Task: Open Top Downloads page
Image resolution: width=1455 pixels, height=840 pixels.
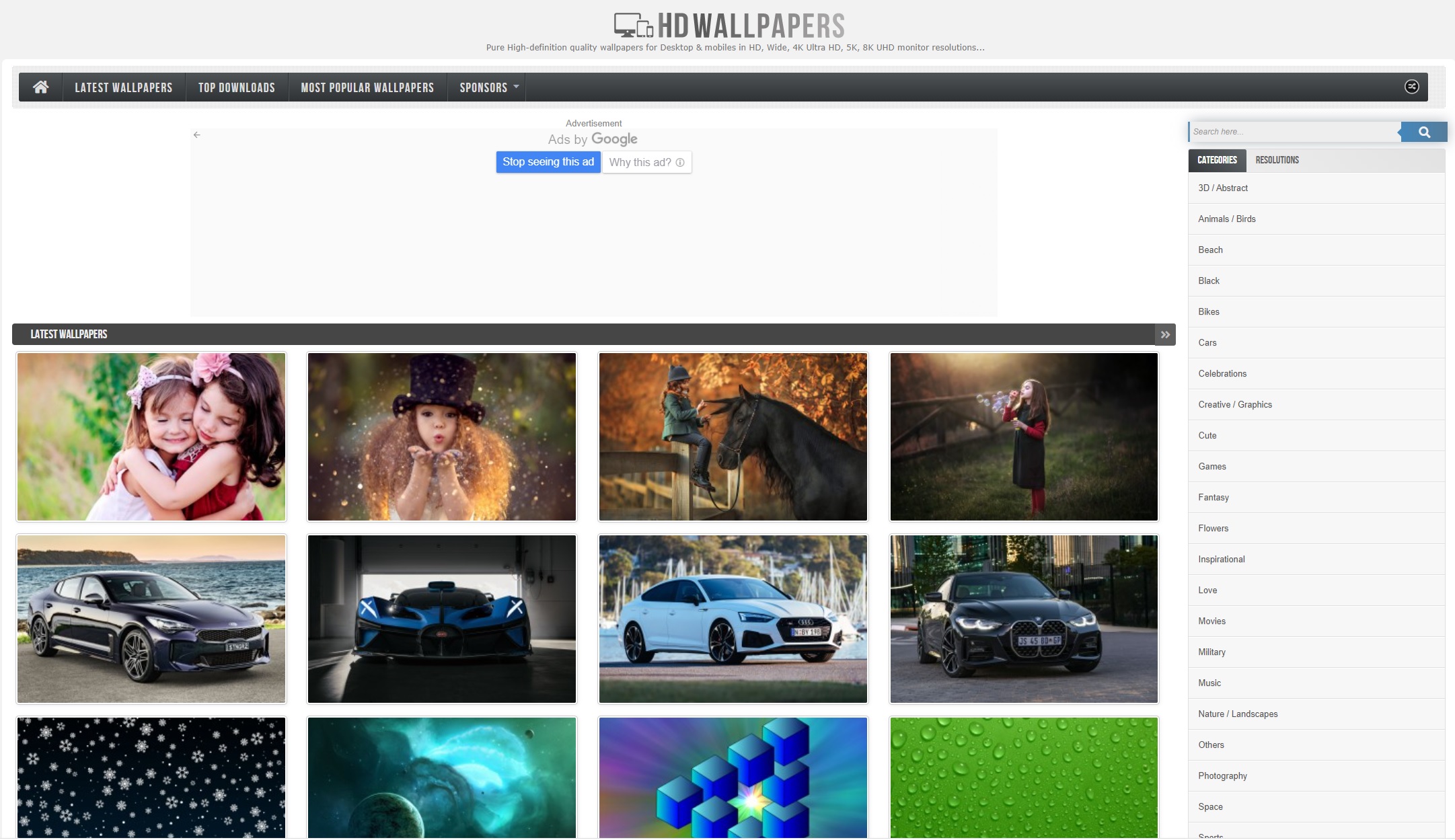Action: [236, 87]
